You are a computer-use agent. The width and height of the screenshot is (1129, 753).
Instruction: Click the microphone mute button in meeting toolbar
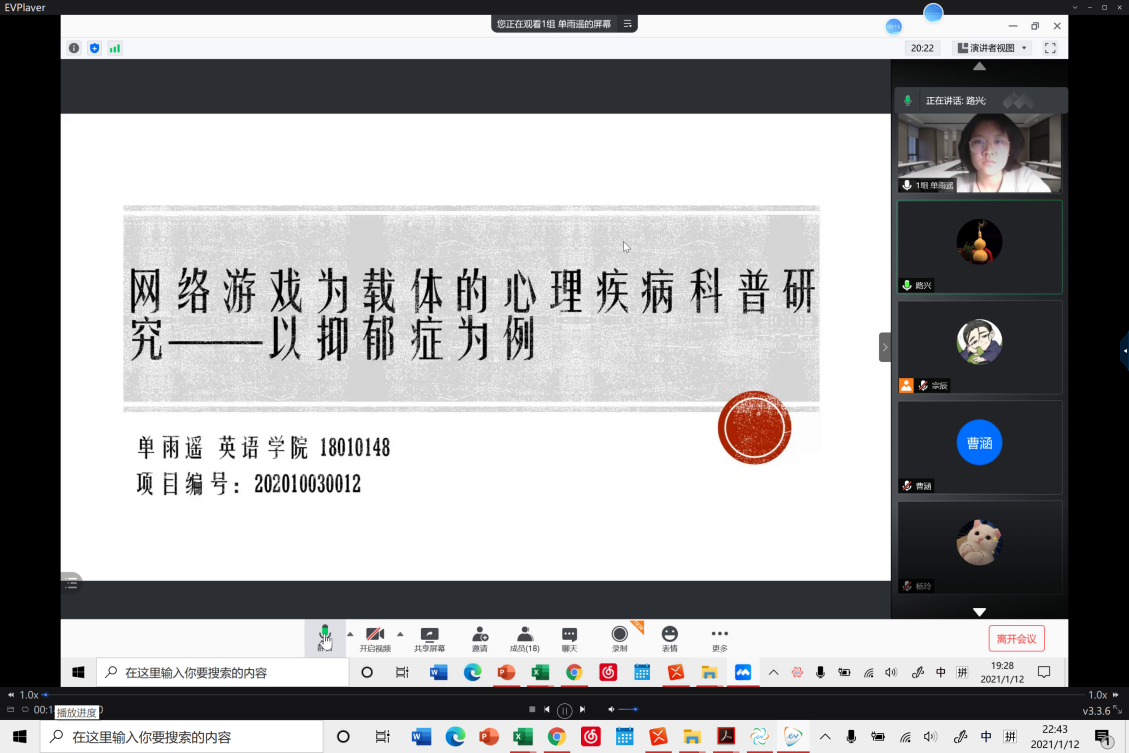coord(324,636)
